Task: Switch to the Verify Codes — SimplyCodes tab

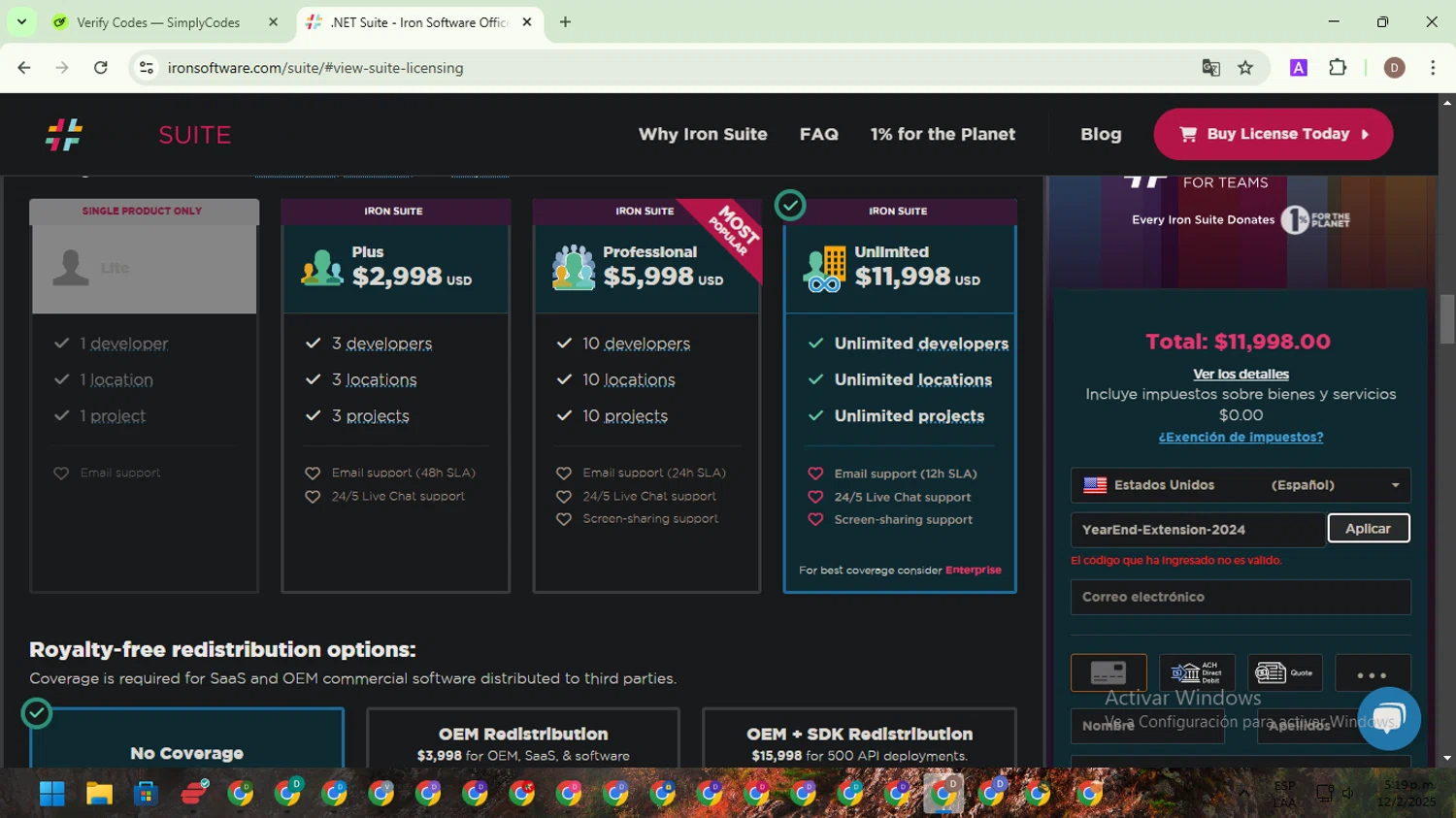Action: click(x=157, y=21)
